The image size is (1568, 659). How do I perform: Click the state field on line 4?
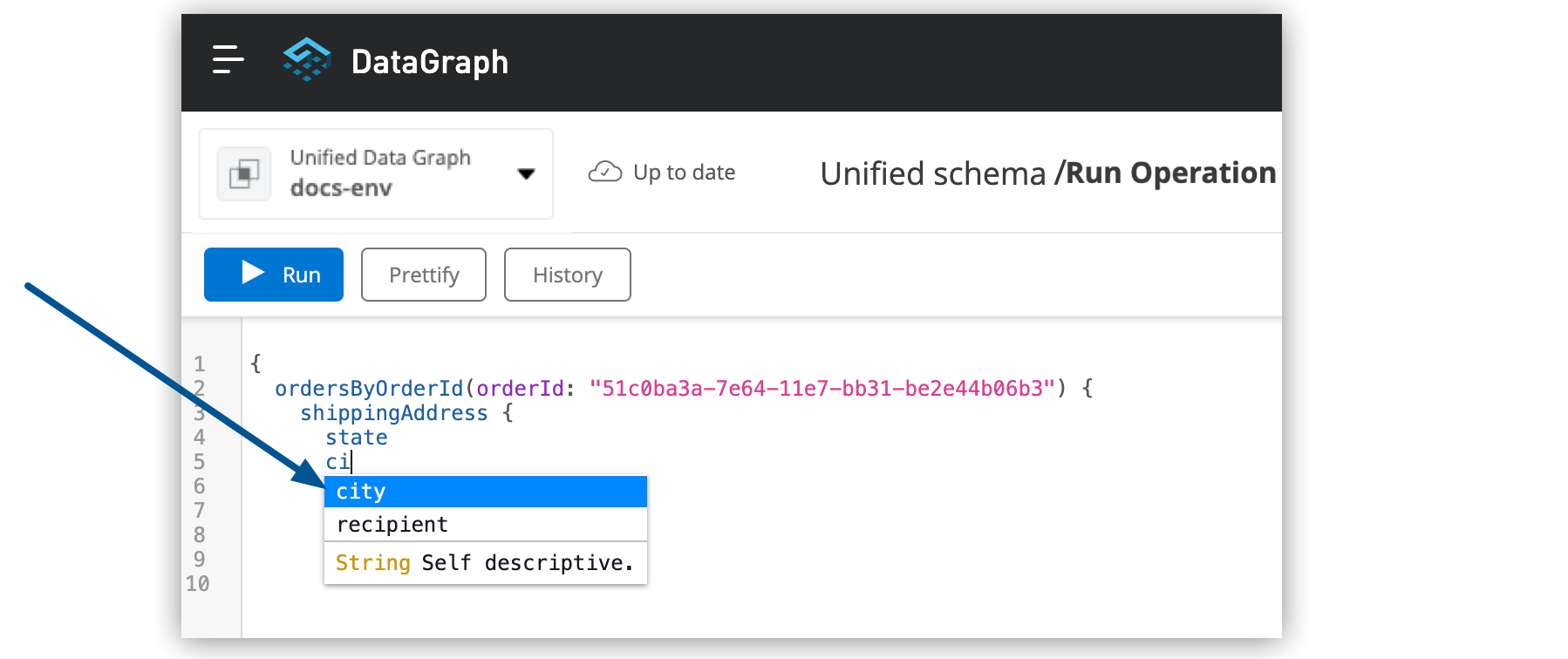tap(356, 438)
